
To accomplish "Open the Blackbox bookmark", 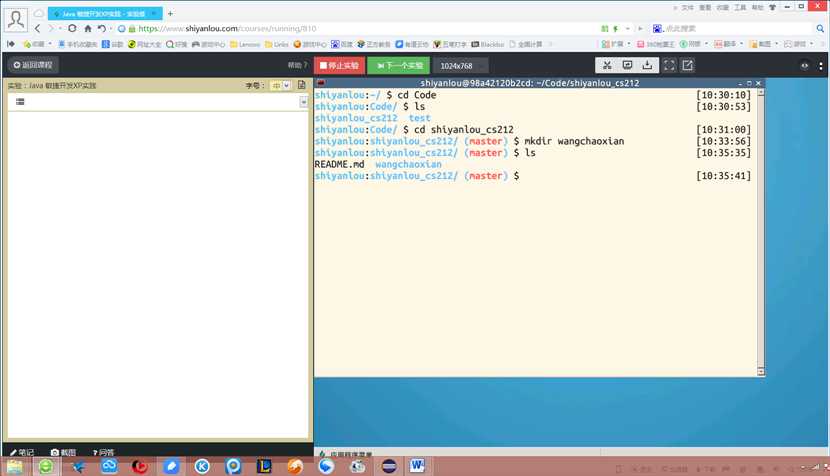I will click(488, 44).
